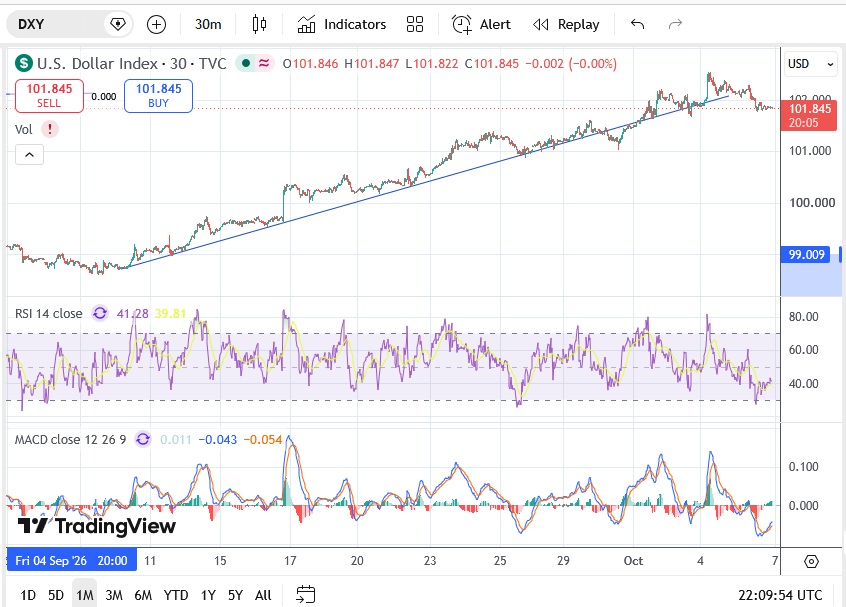Click the -0.002 (-0.00%) change value
Viewport: 846px width, 607px height.
(x=571, y=64)
